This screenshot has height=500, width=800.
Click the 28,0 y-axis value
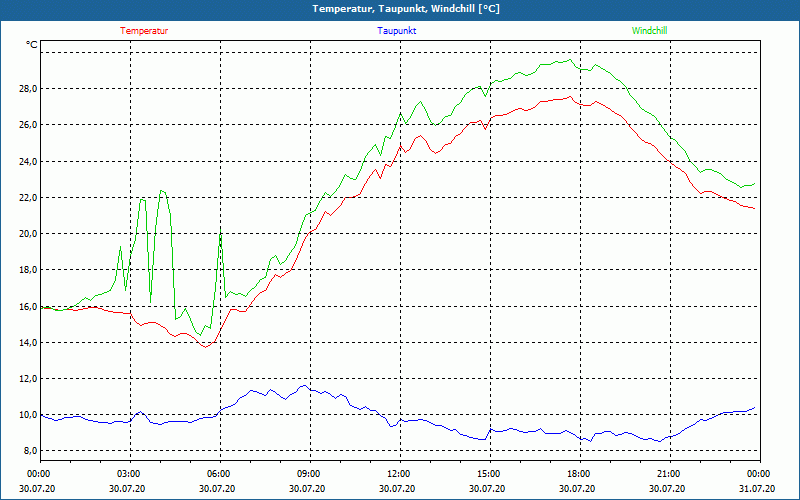[x=28, y=89]
